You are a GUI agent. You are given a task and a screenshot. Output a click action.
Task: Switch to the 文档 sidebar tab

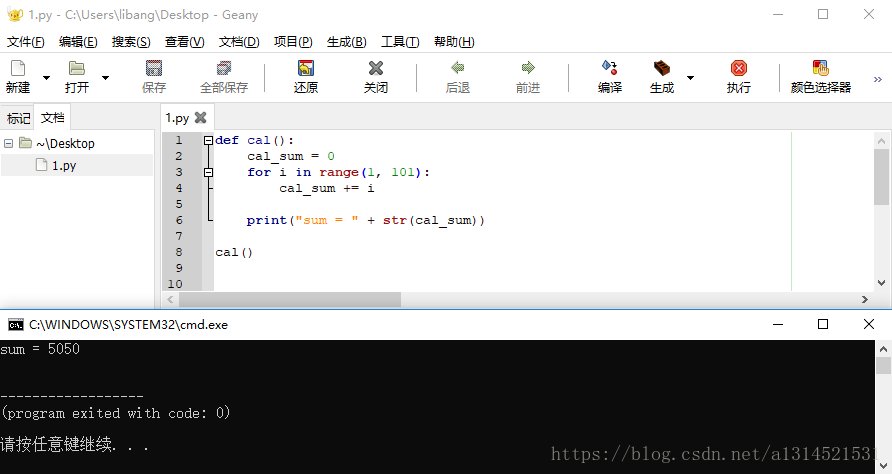52,117
